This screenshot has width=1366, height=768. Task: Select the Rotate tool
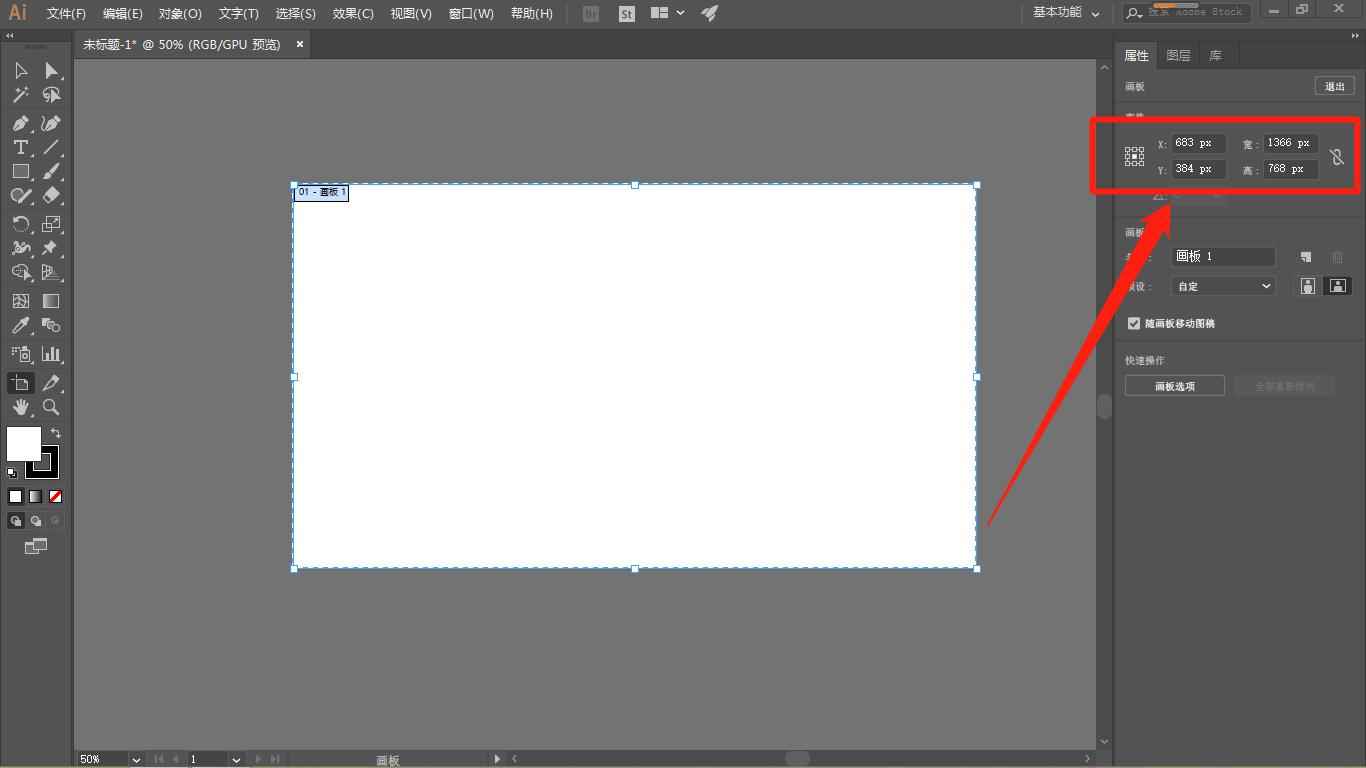click(20, 223)
